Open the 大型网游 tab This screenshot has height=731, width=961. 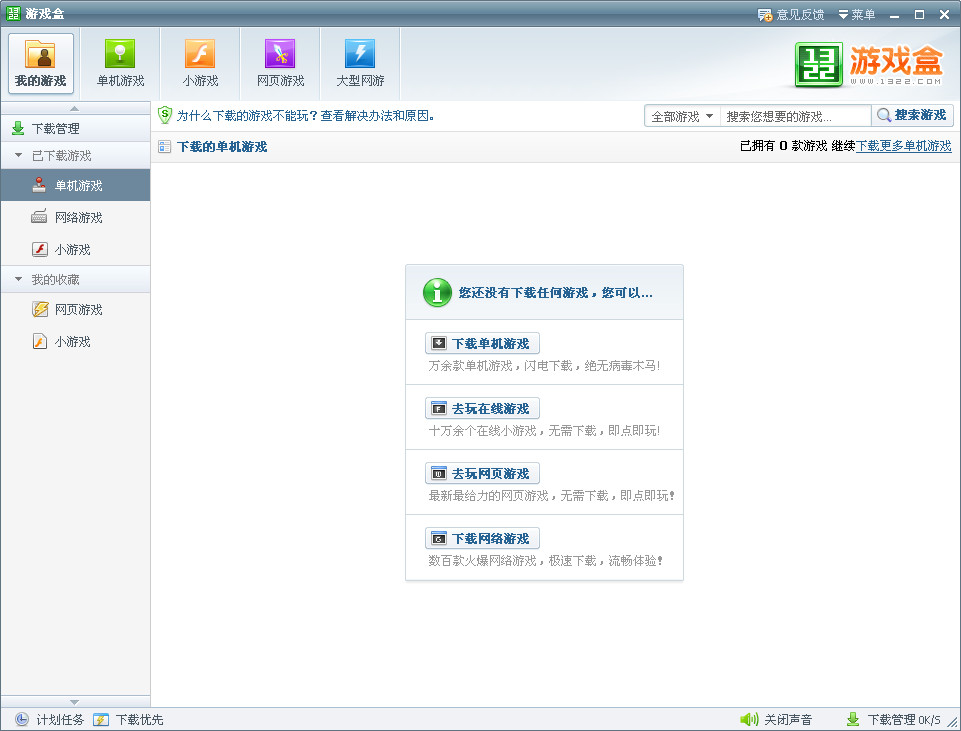(360, 63)
